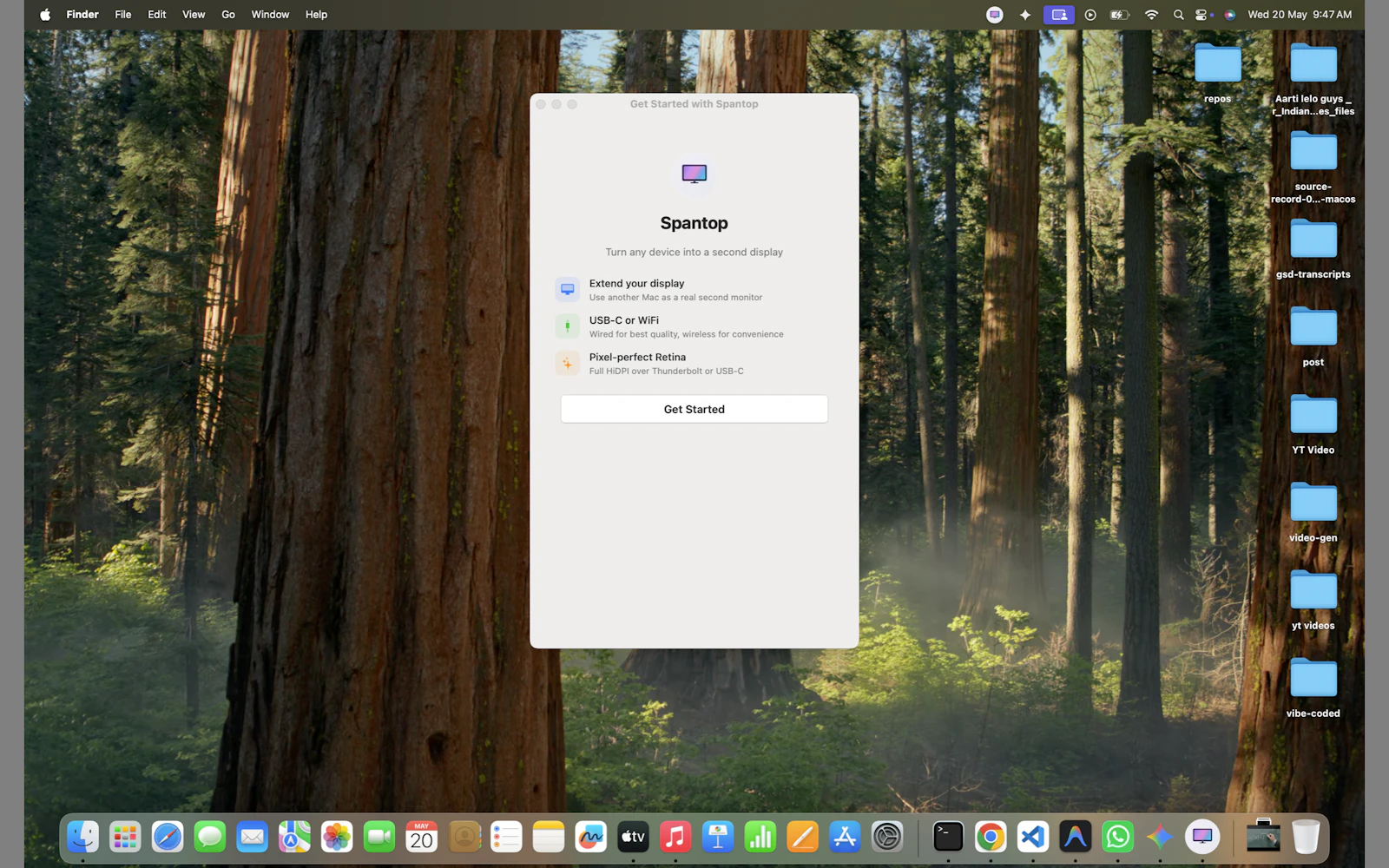Image resolution: width=1389 pixels, height=868 pixels.
Task: Open Messages from the Dock
Action: click(x=210, y=837)
